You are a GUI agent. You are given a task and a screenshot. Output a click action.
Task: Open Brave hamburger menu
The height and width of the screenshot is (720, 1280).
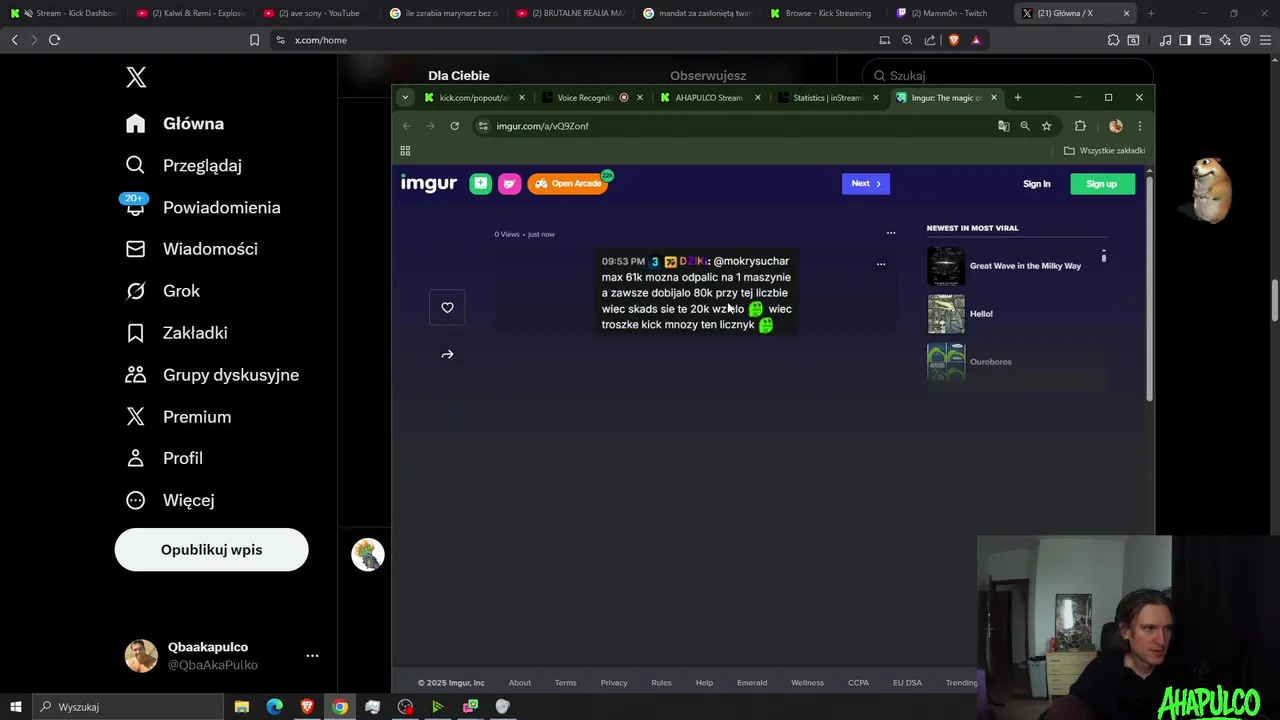1265,40
